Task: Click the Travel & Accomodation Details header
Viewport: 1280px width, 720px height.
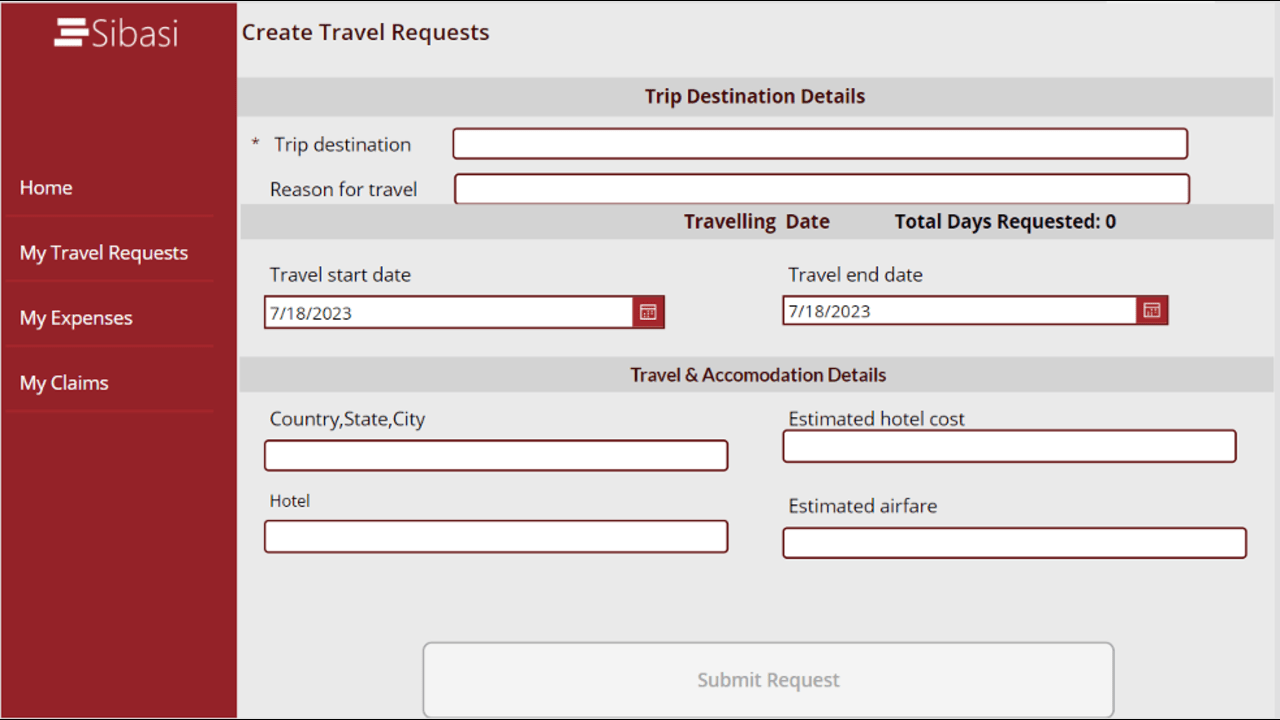Action: click(x=758, y=375)
